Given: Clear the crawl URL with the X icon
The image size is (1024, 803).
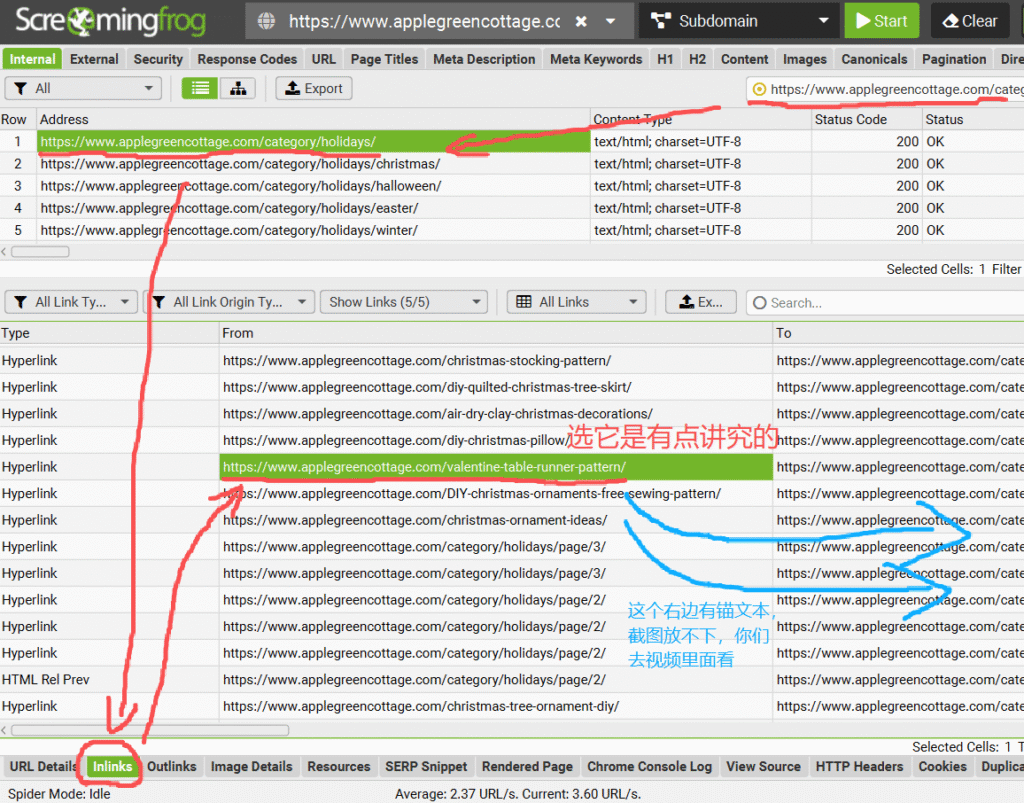Looking at the screenshot, I should [581, 22].
